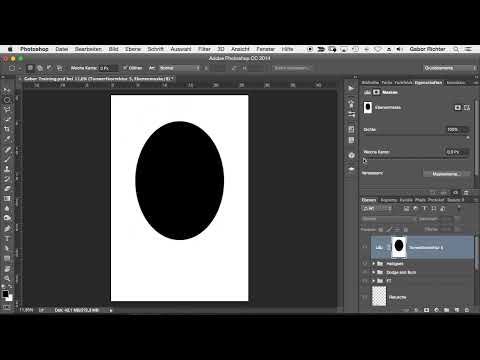Toggle lock all for layer
This screenshot has height=360, width=480.
[406, 229]
